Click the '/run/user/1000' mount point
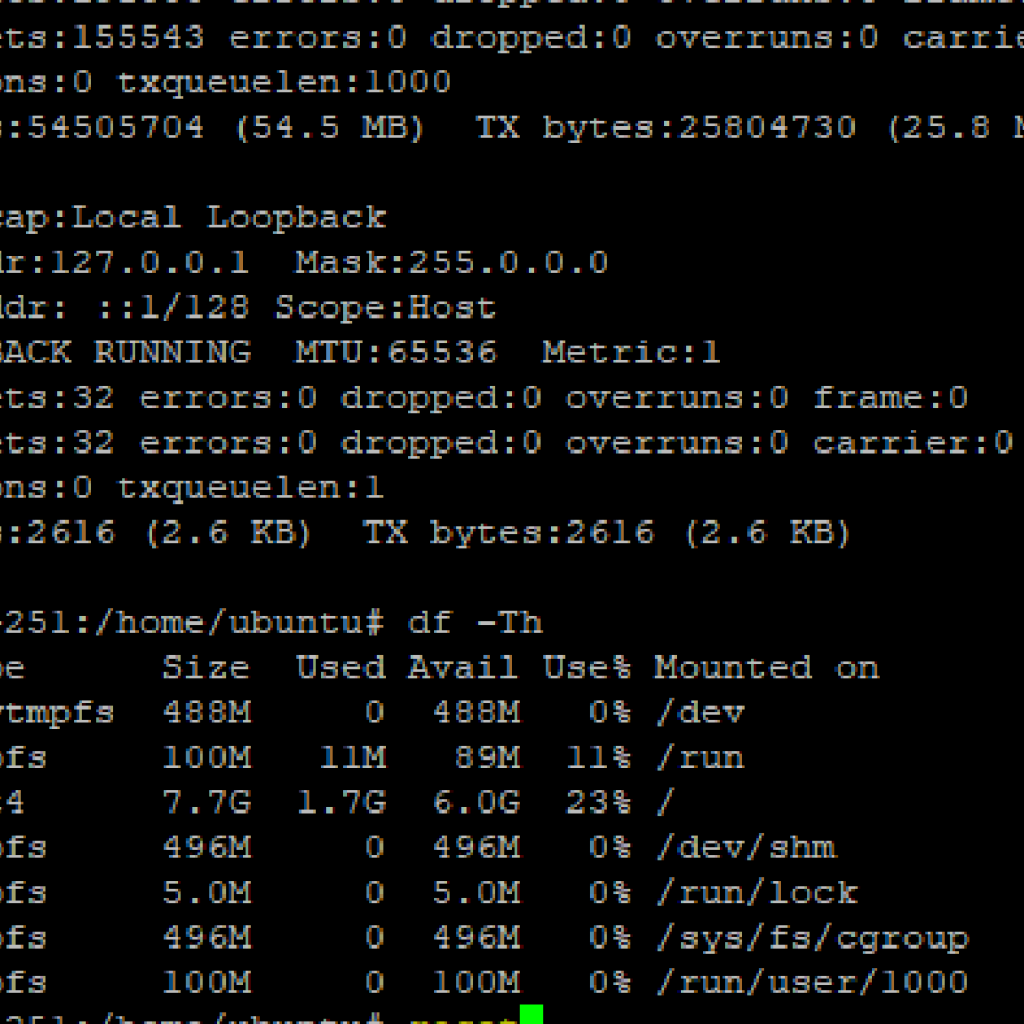 click(812, 983)
